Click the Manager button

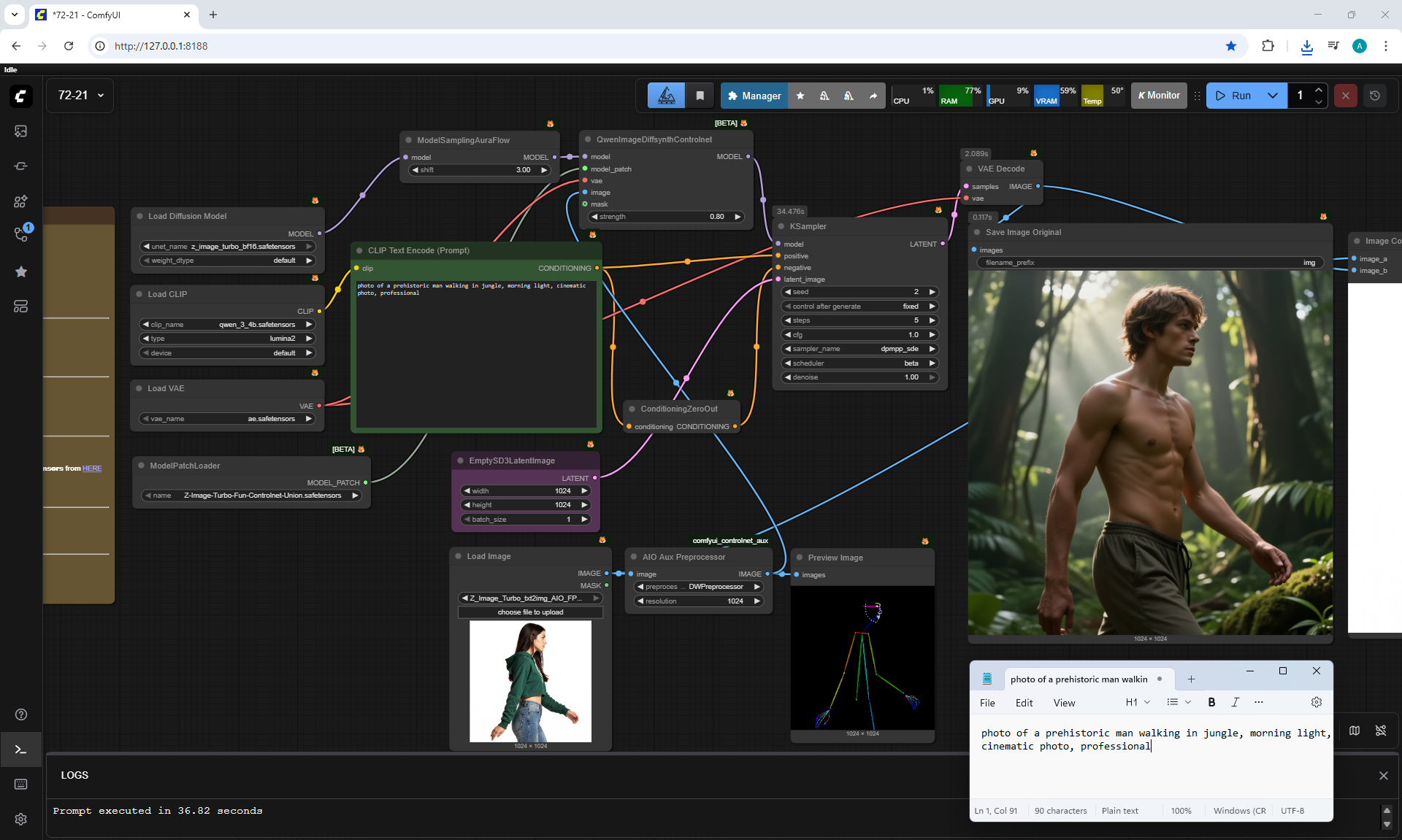click(x=754, y=96)
